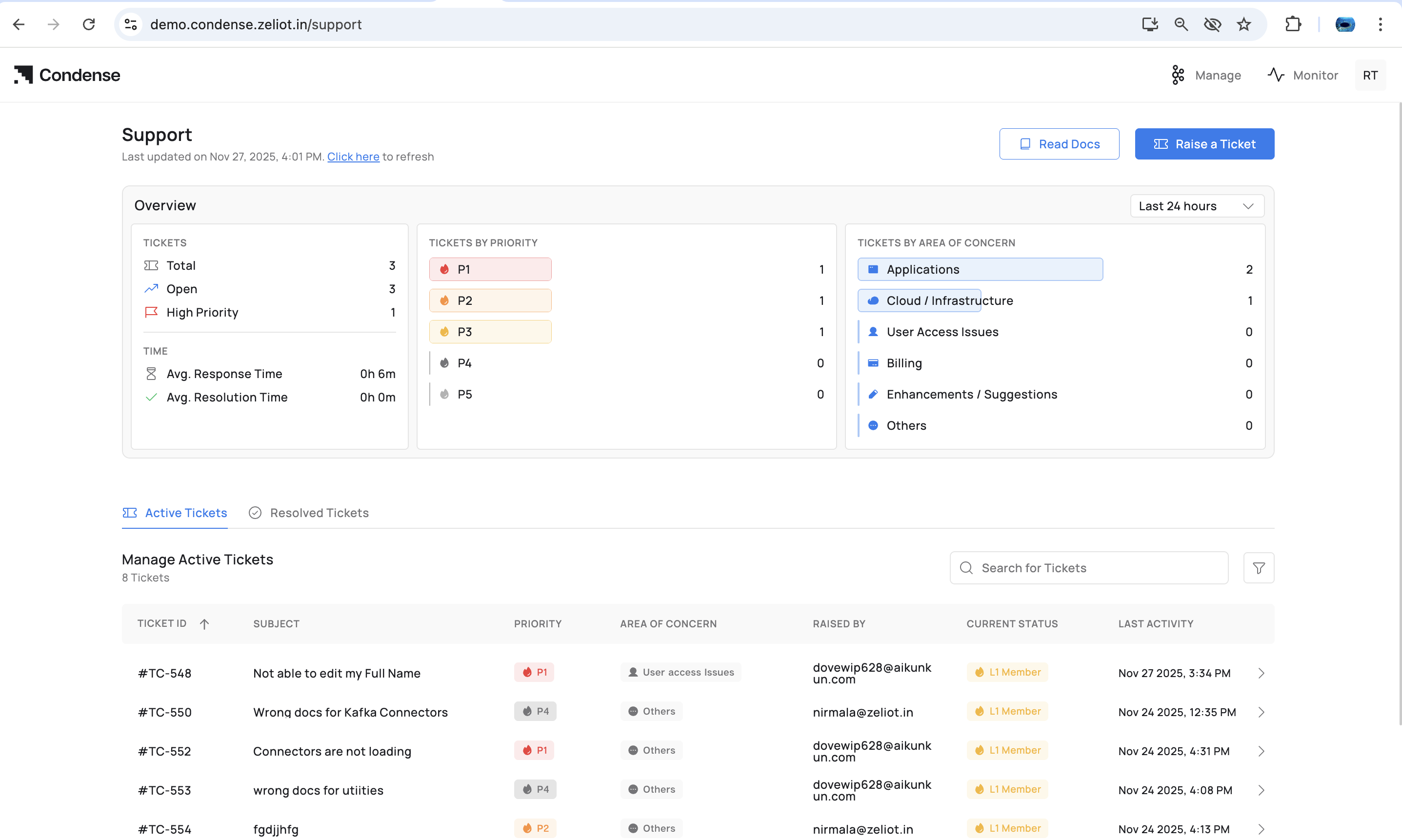Select the Active Tickets tab

(x=175, y=513)
